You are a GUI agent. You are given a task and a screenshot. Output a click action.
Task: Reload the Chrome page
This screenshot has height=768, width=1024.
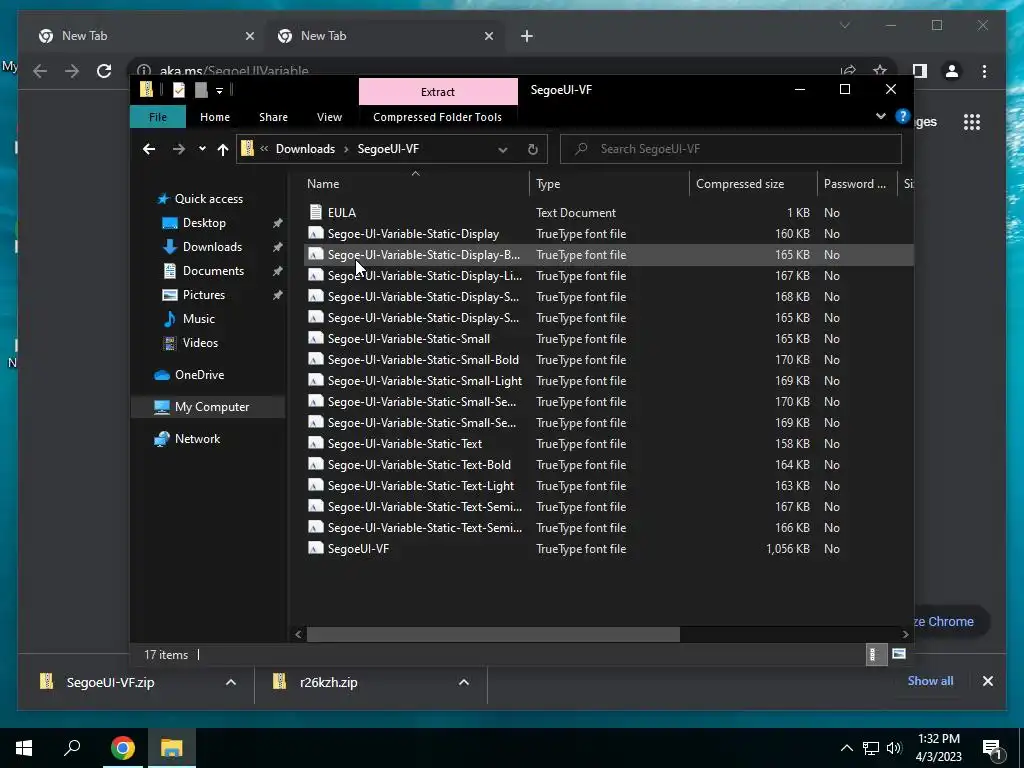point(104,71)
